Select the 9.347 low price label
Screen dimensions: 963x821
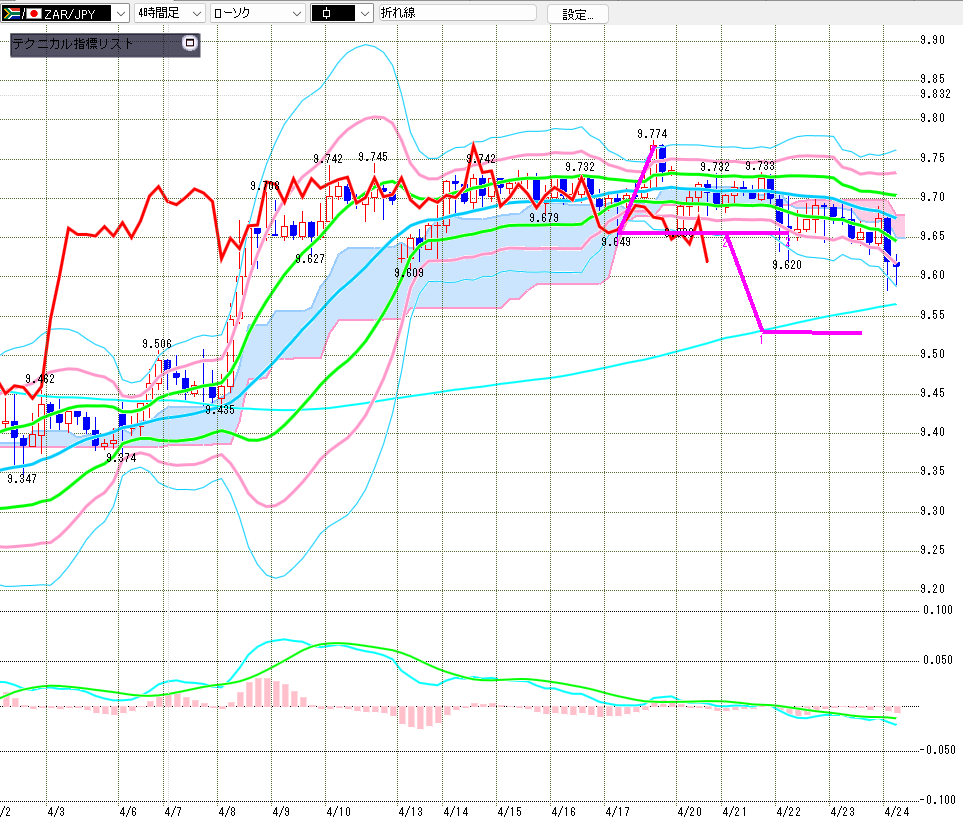click(22, 479)
